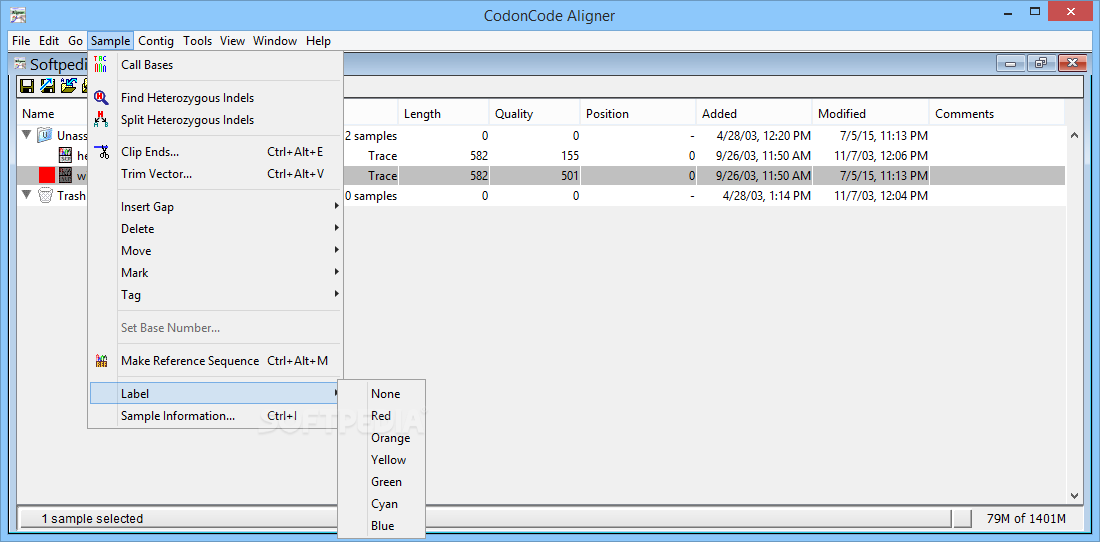Open the Edit menu
This screenshot has width=1100, height=542.
(x=49, y=41)
